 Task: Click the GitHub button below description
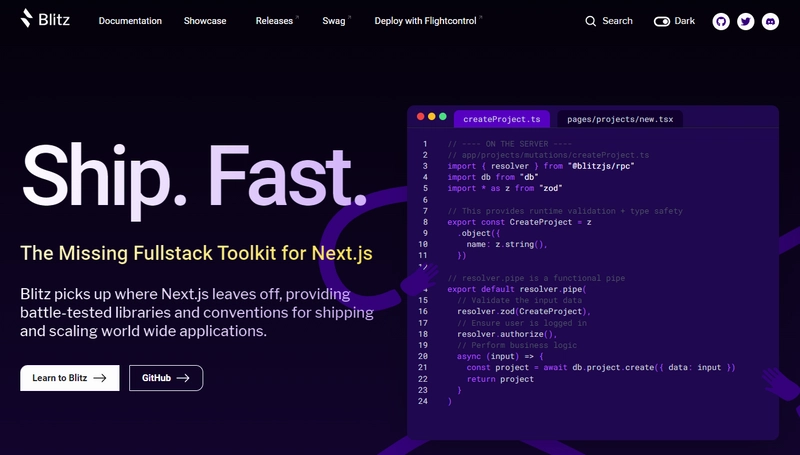coord(166,378)
